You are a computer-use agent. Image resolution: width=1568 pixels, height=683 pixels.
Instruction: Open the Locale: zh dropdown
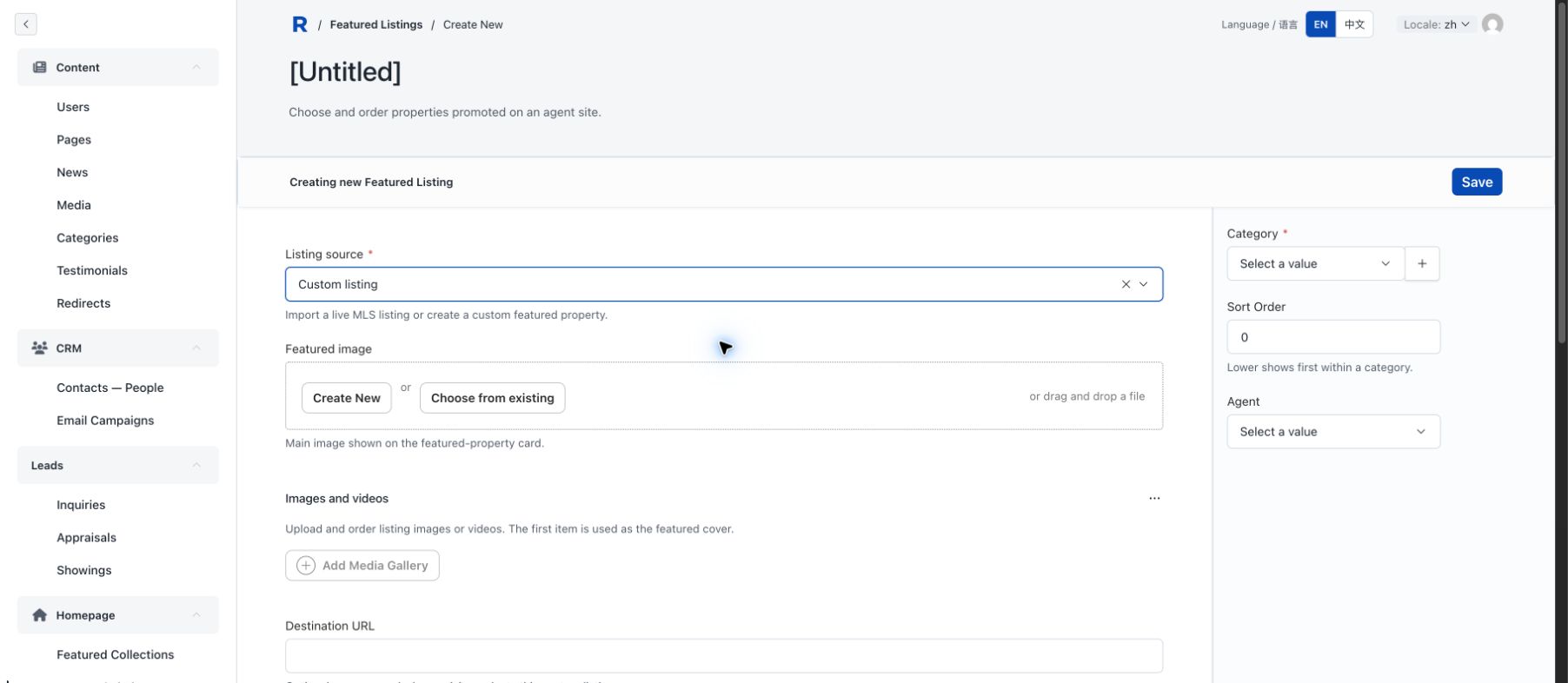[x=1436, y=24]
